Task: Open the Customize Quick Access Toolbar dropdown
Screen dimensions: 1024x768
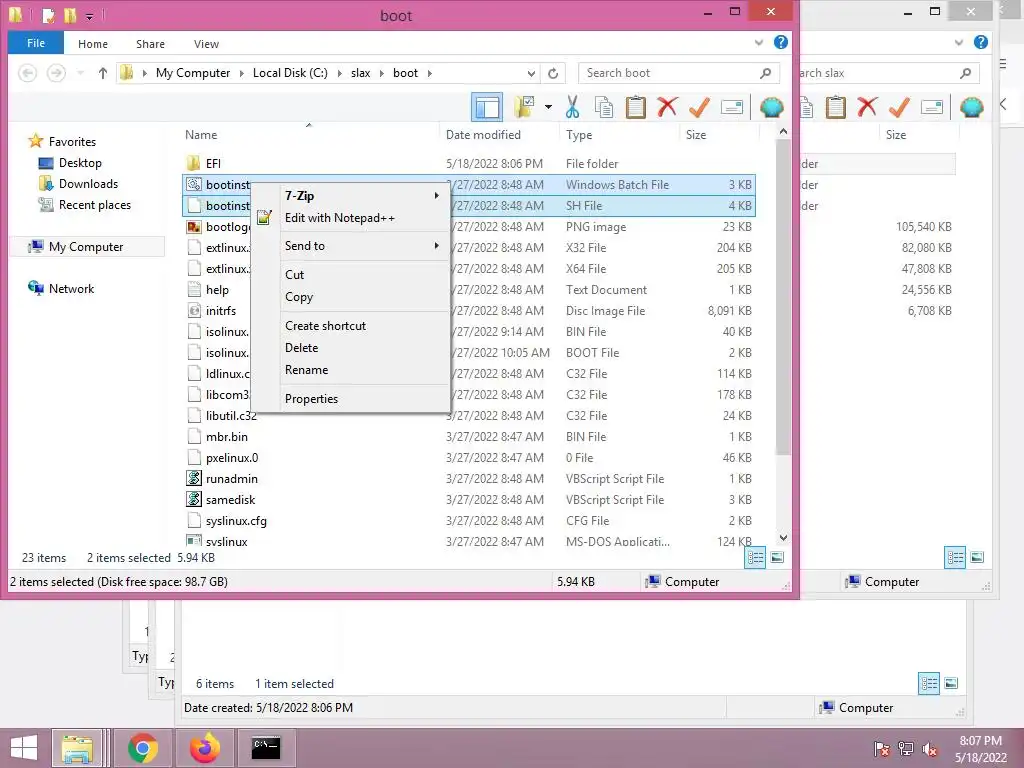Action: 89,16
